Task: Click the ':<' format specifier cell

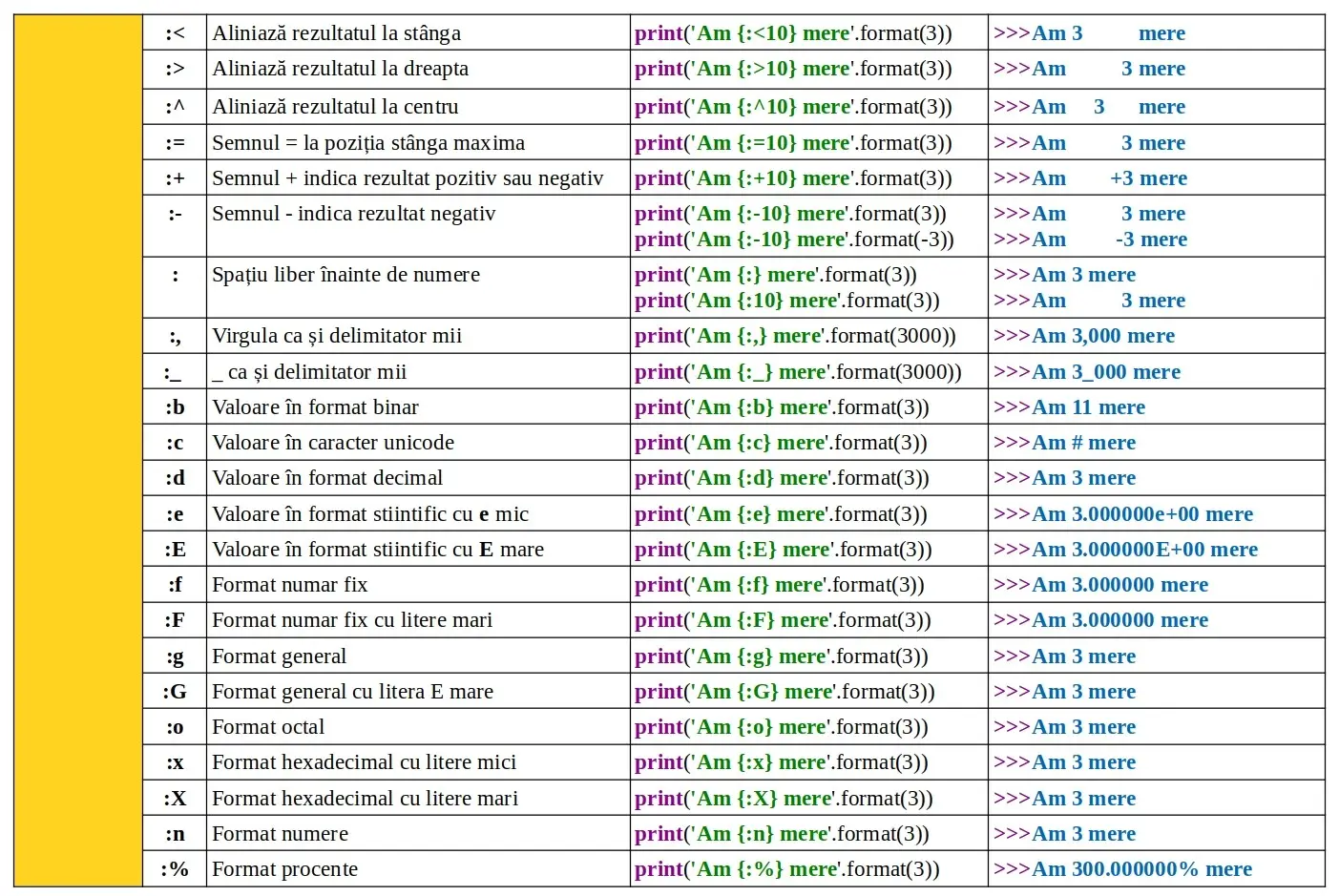Action: click(175, 33)
